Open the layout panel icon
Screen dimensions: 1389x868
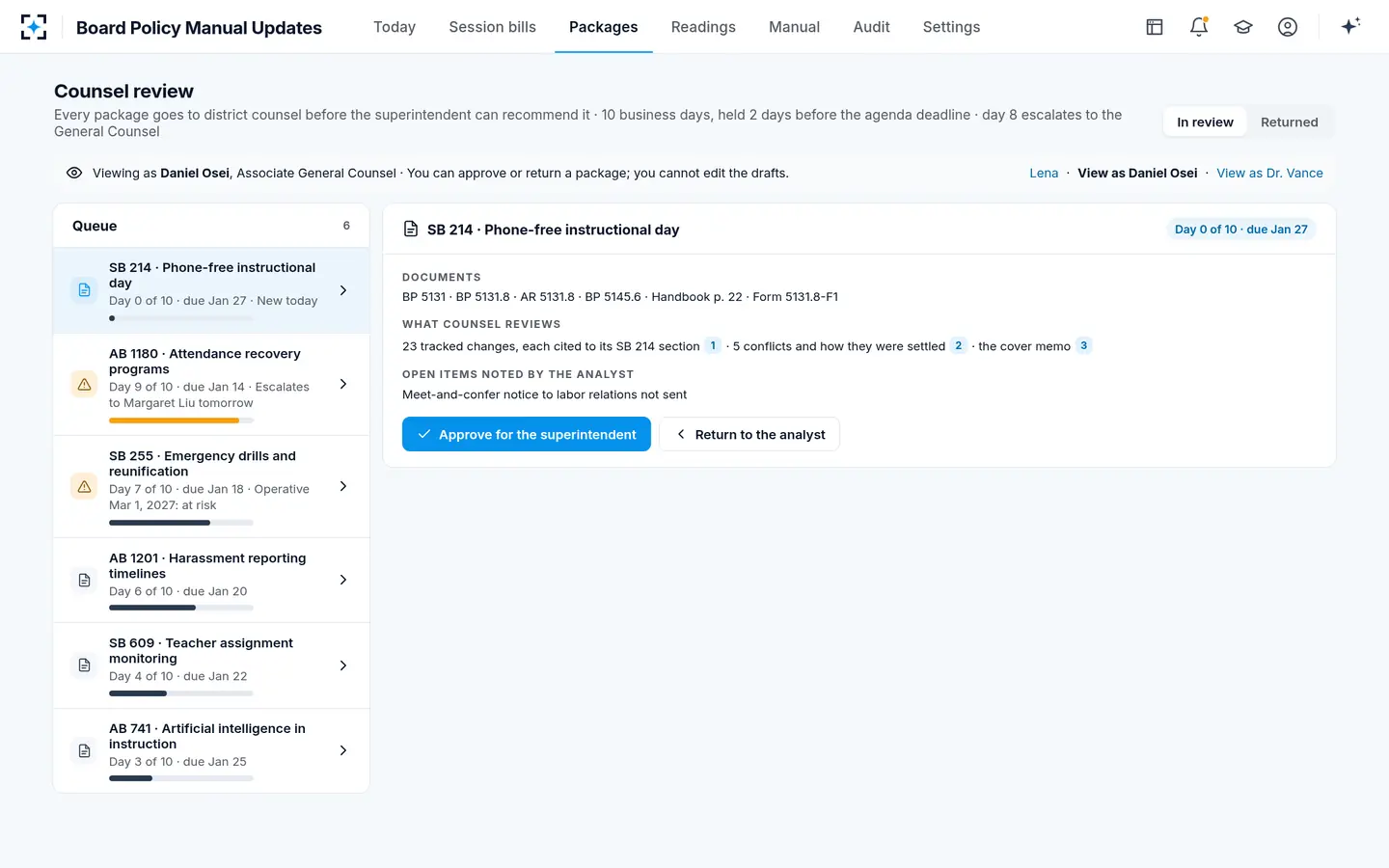pos(1155,27)
